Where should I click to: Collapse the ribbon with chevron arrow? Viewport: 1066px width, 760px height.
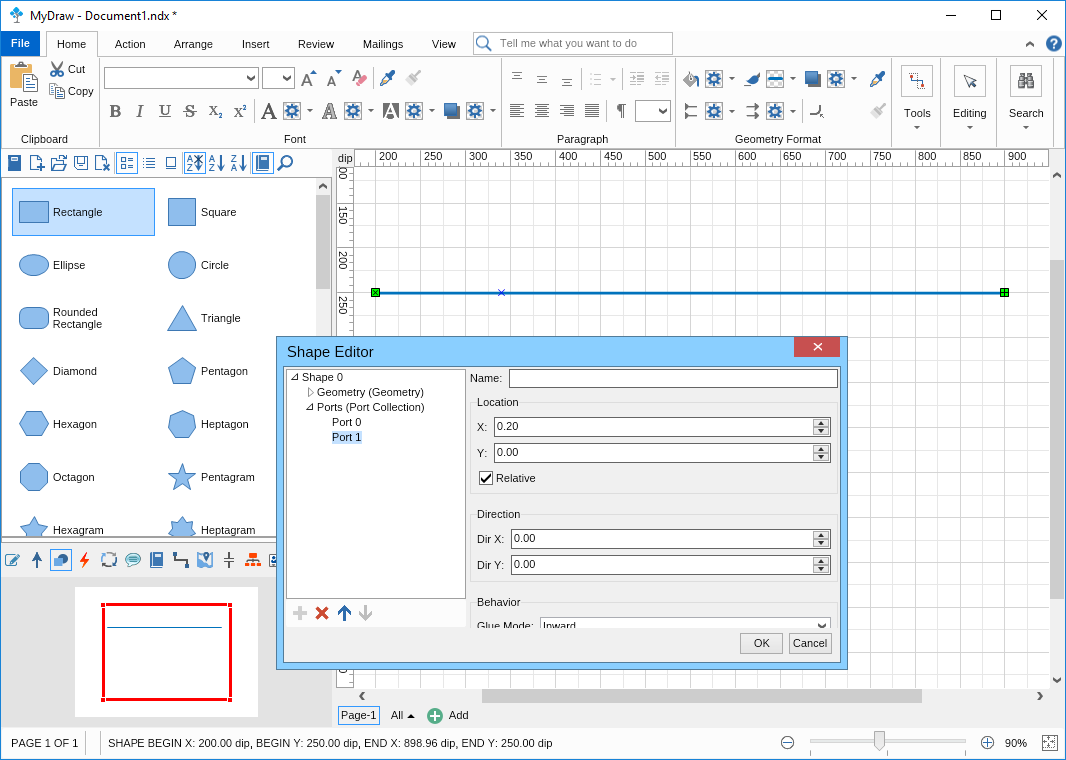click(x=1030, y=44)
